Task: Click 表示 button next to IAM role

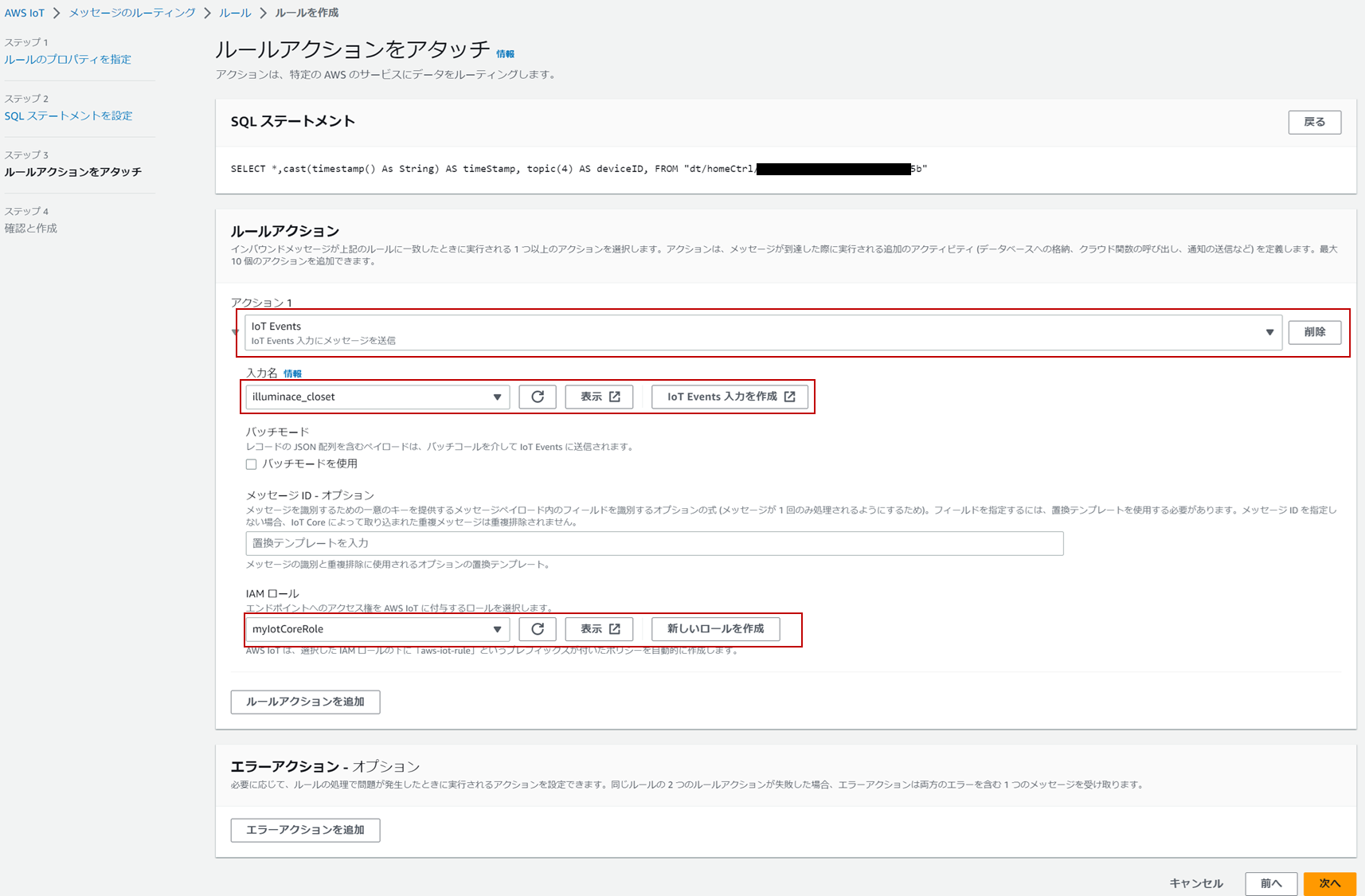Action: click(x=600, y=629)
